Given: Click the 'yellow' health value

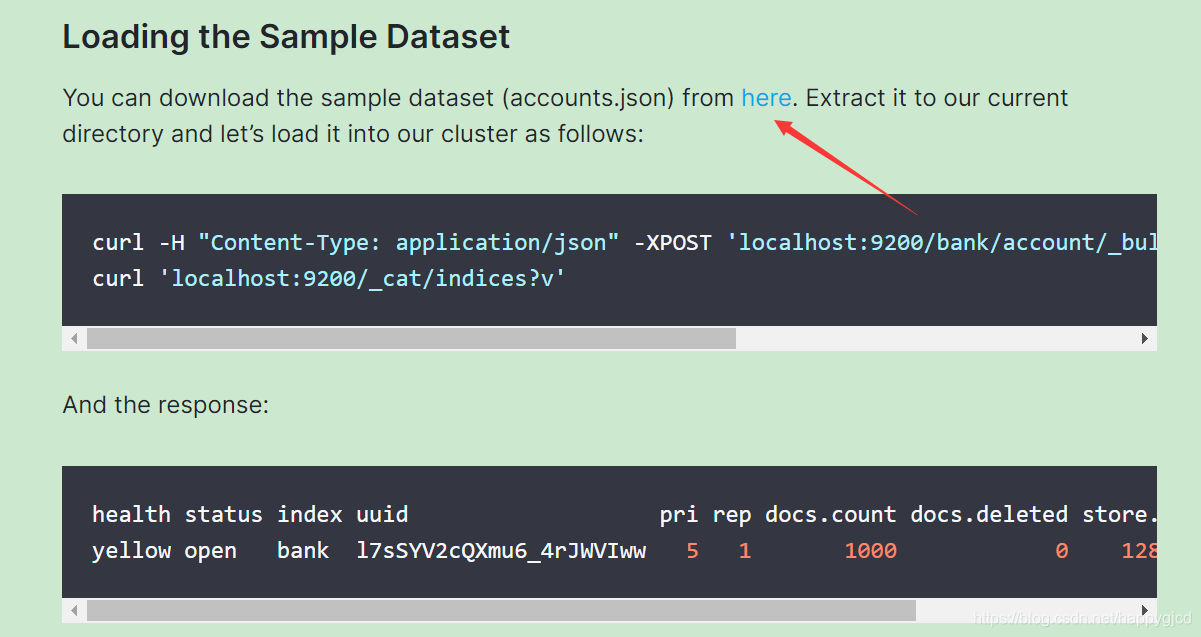Looking at the screenshot, I should (131, 550).
